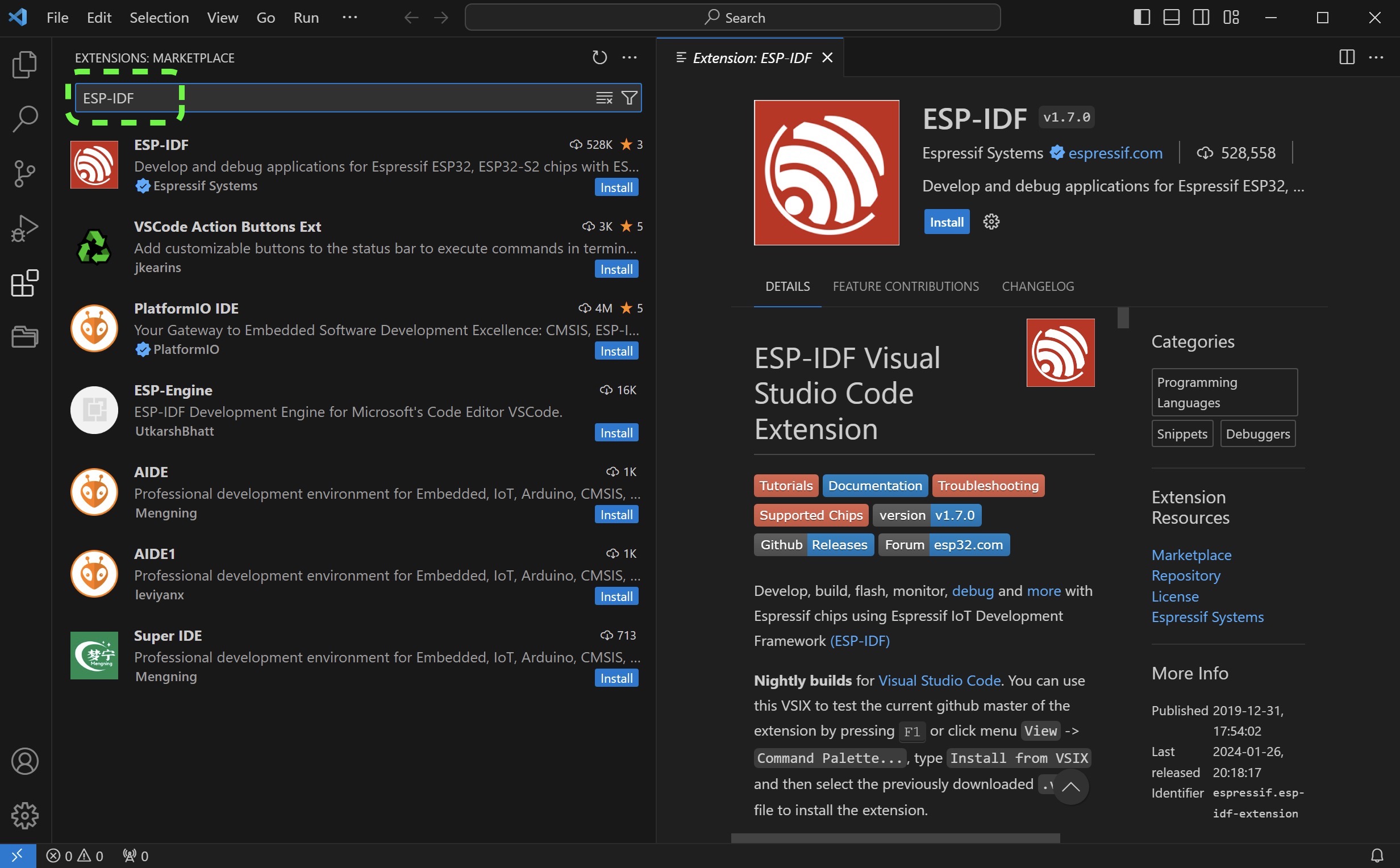Viewport: 1400px width, 868px height.
Task: Open the extensions filter funnel menu
Action: point(629,98)
